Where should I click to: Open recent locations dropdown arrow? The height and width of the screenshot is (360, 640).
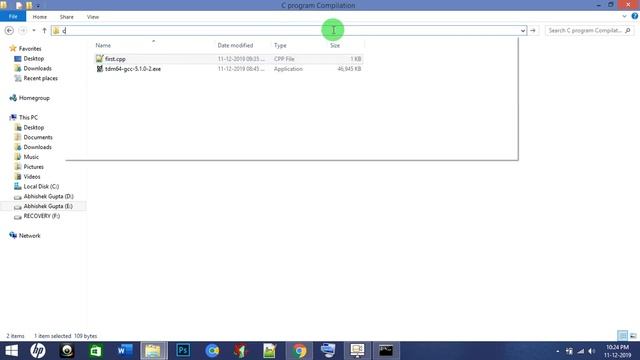34,31
